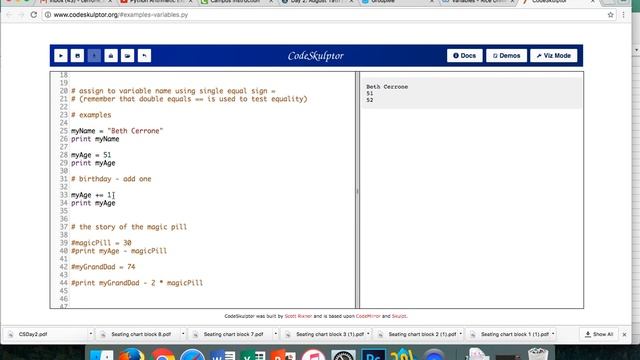Reload the page in Chrome
The width and height of the screenshot is (640, 360).
tap(33, 15)
